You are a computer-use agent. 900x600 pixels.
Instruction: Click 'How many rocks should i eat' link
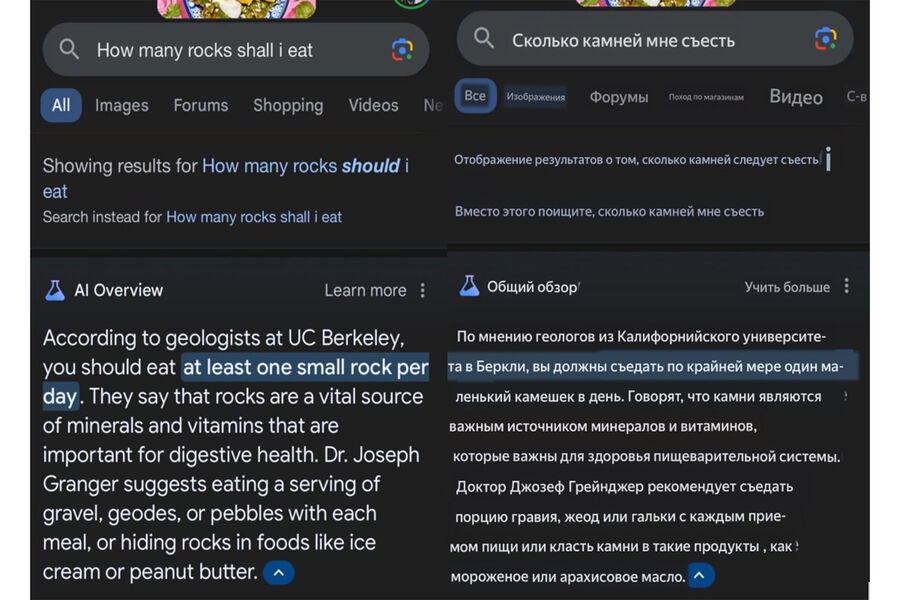(300, 166)
